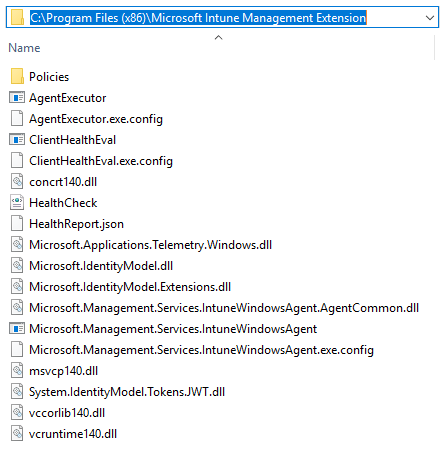Select HealthReport.json file name
440x453 pixels.
coord(76,224)
